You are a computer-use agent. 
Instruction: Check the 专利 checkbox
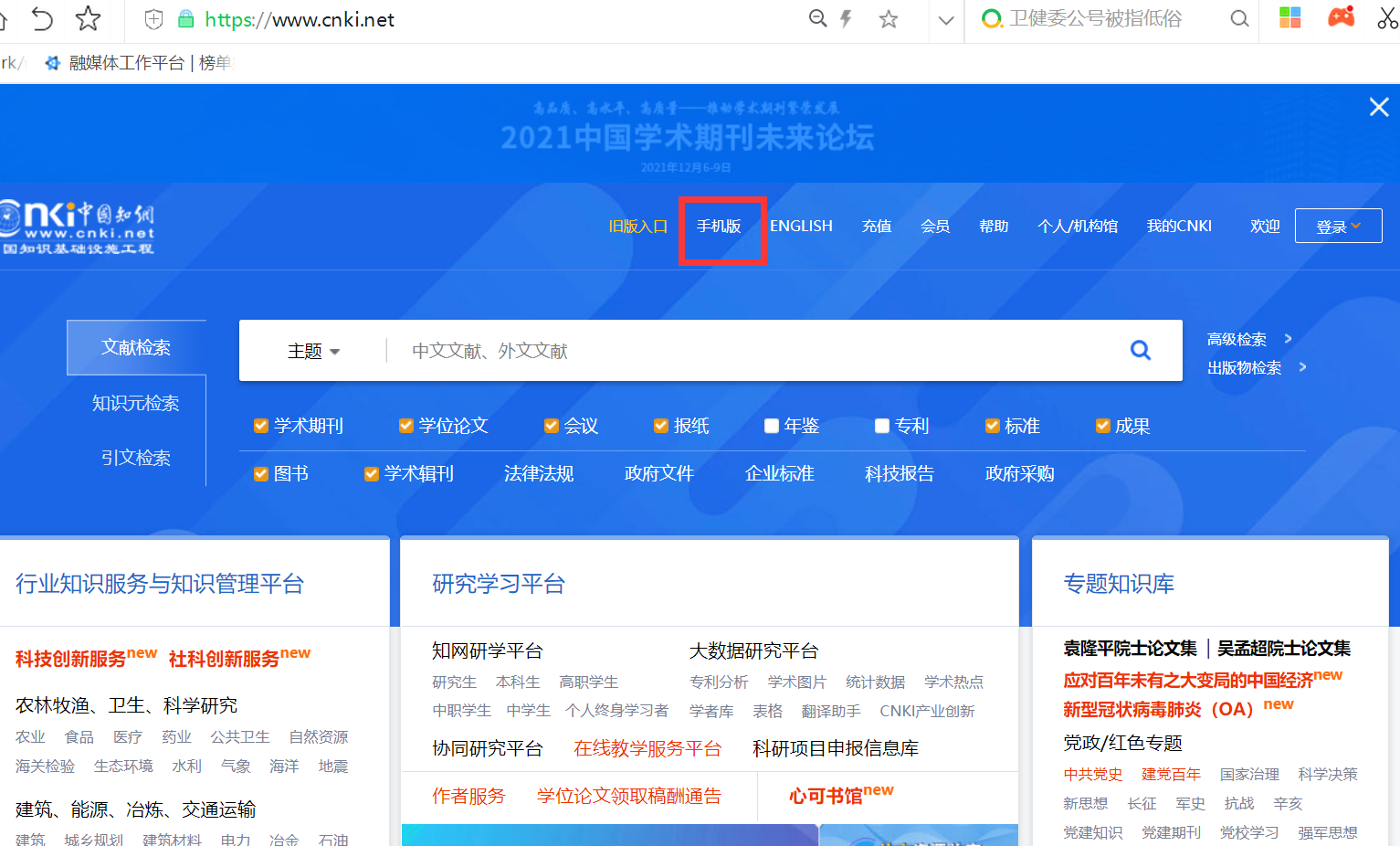pyautogui.click(x=882, y=426)
